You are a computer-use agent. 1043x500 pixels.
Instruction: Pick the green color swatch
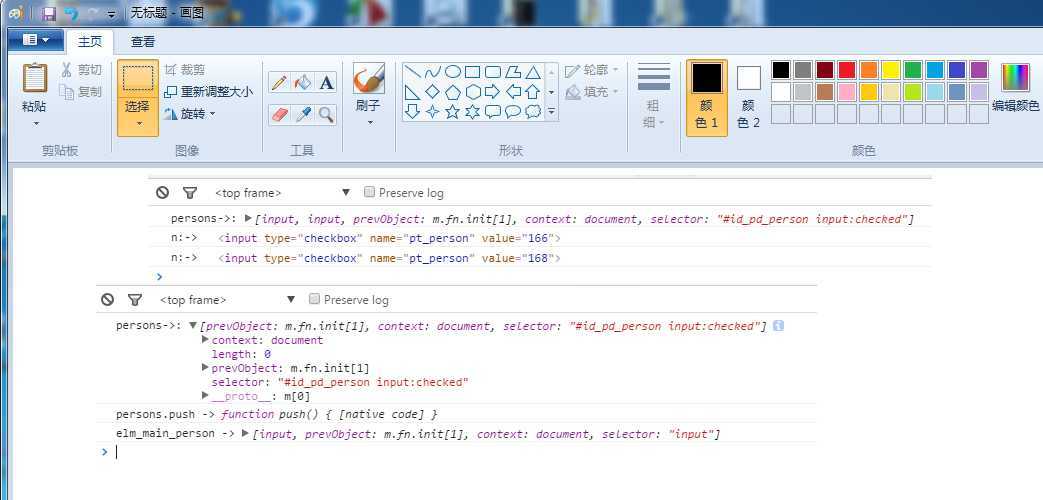coord(913,70)
